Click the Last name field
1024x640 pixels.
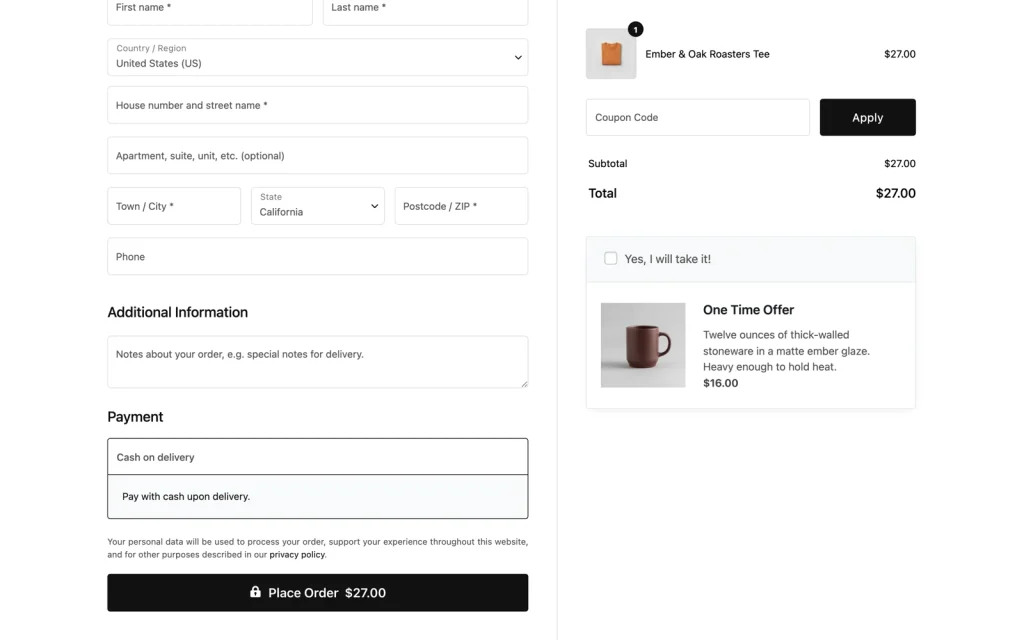coord(425,10)
